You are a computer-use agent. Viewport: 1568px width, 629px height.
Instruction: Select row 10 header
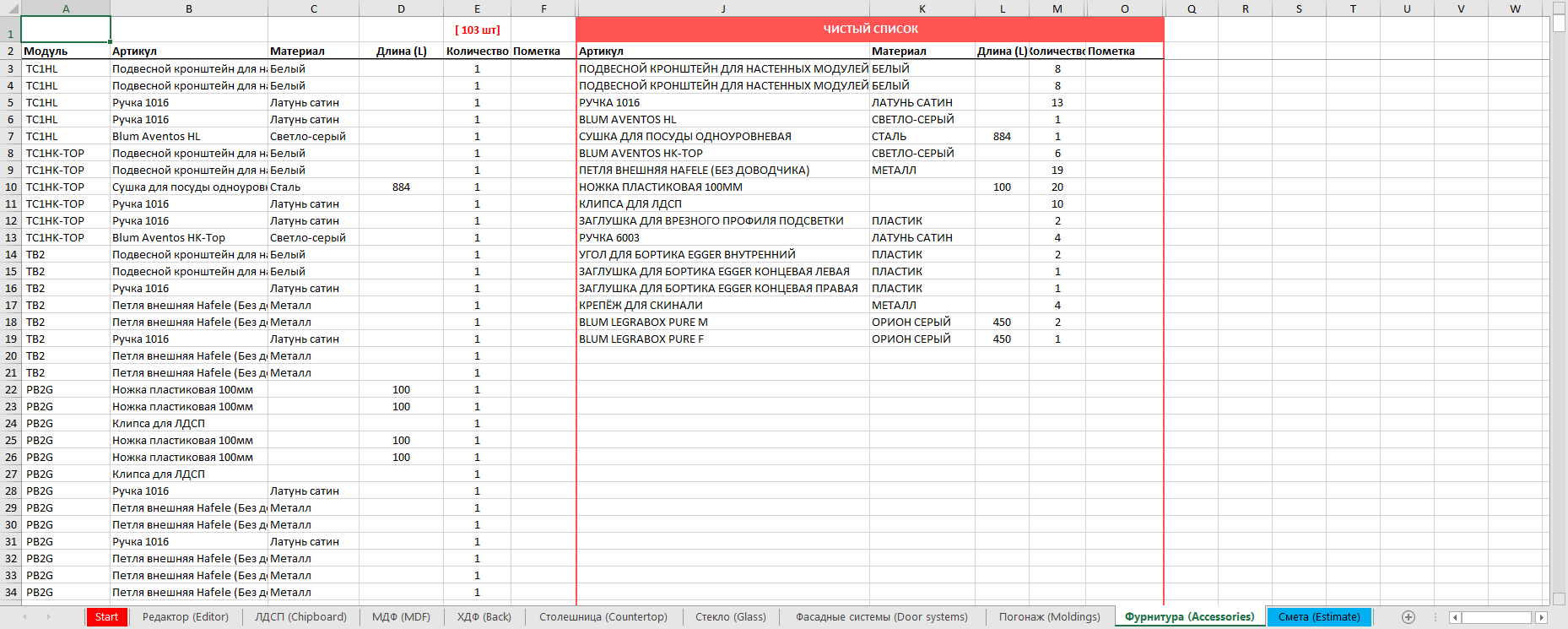[x=10, y=187]
